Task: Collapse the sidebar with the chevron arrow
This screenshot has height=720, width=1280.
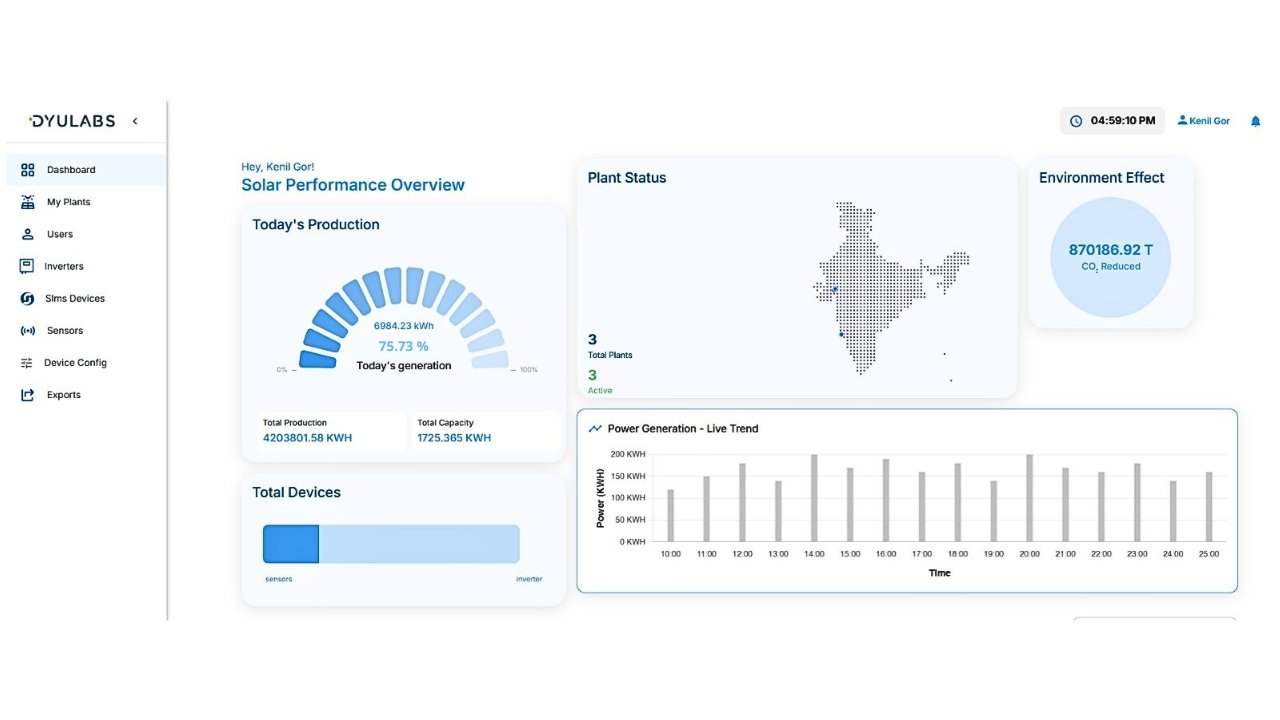Action: click(x=135, y=121)
